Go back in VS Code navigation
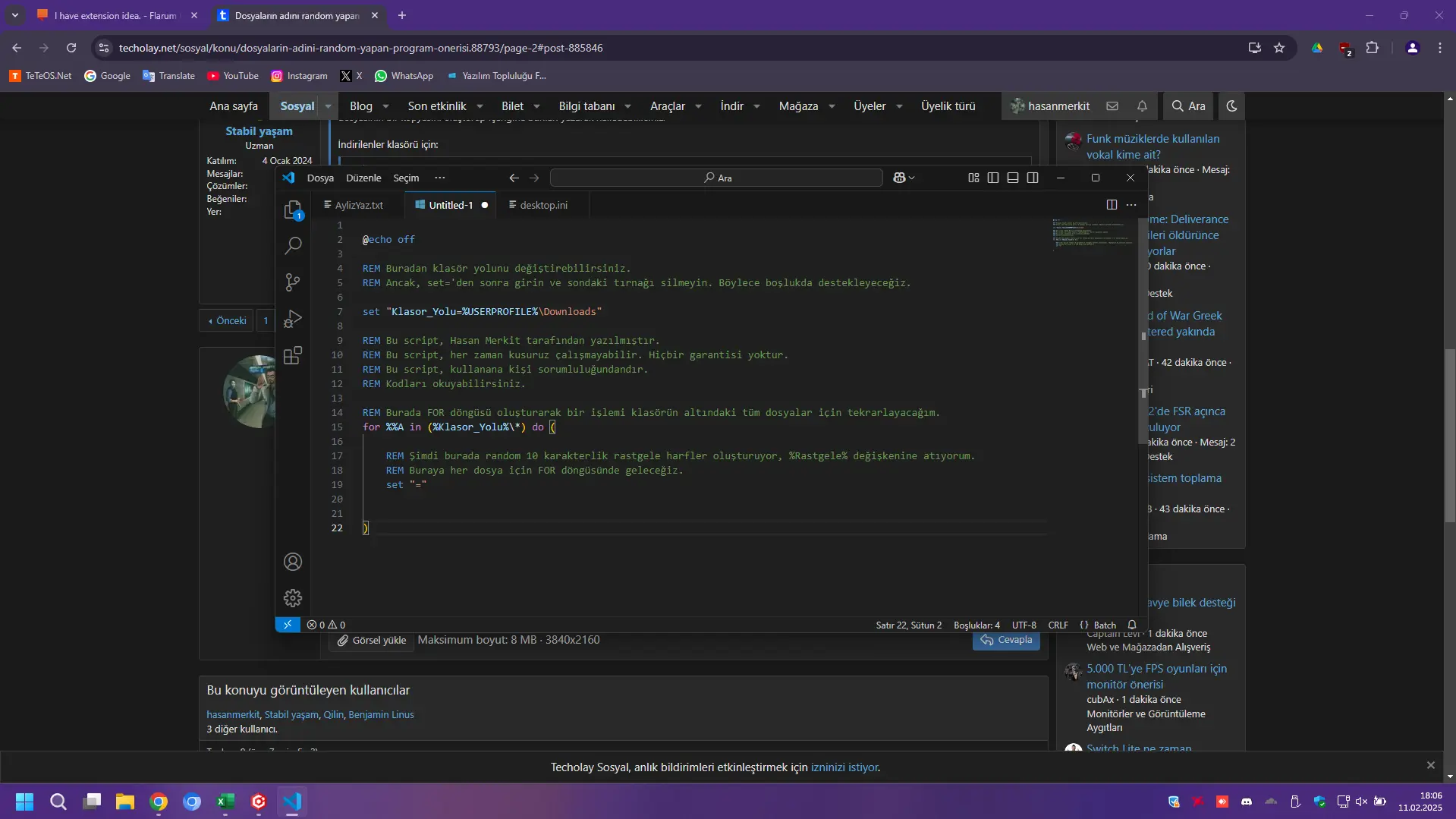1456x819 pixels. [x=514, y=178]
